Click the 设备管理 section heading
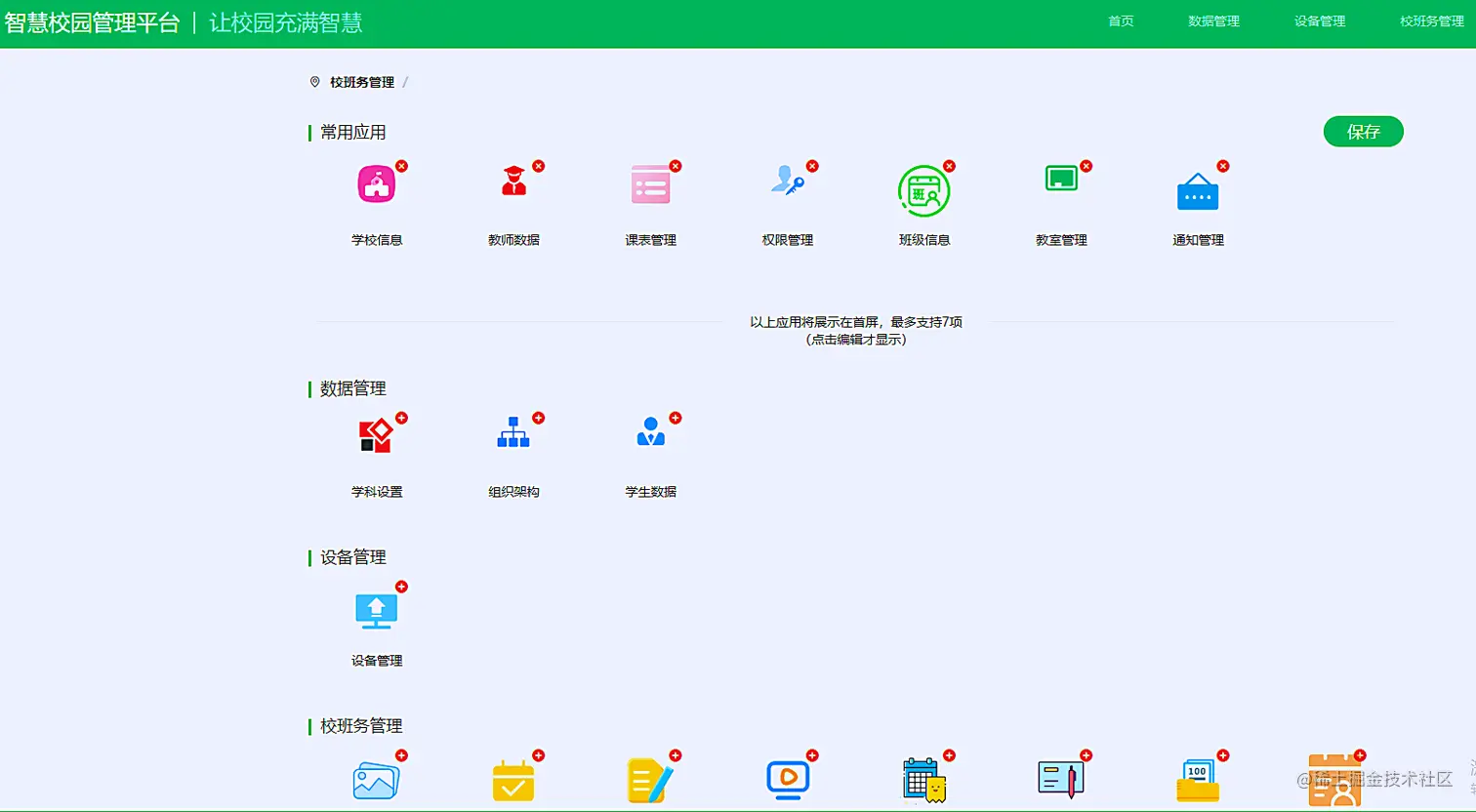 click(x=353, y=557)
